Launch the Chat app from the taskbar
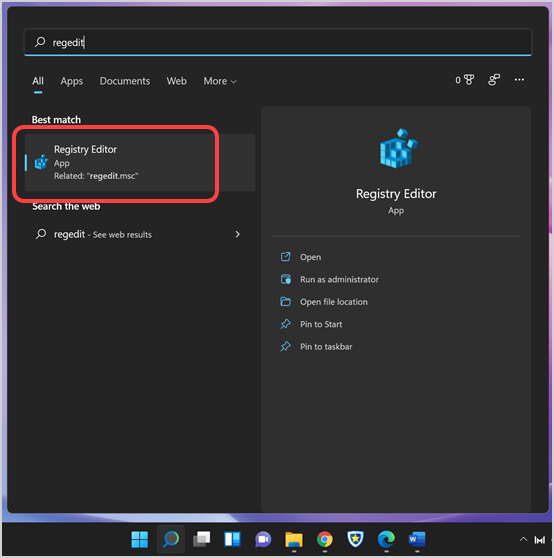 click(263, 539)
